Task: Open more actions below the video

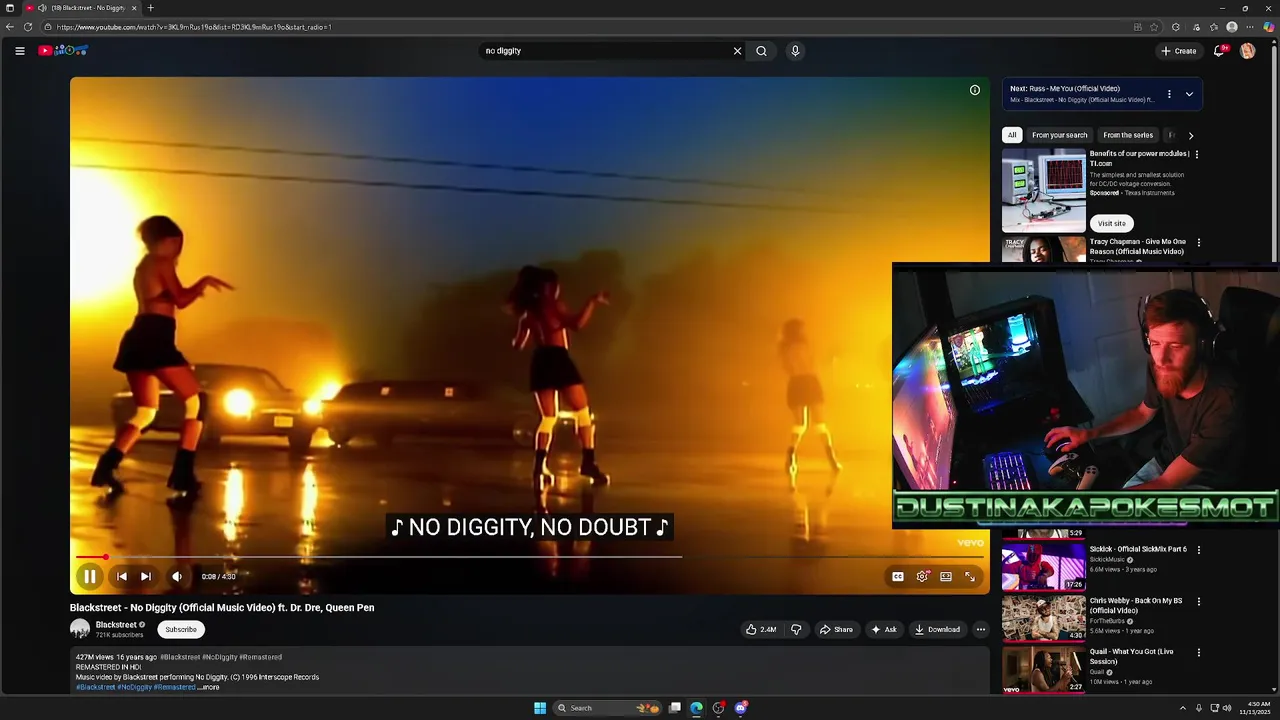Action: [x=981, y=629]
